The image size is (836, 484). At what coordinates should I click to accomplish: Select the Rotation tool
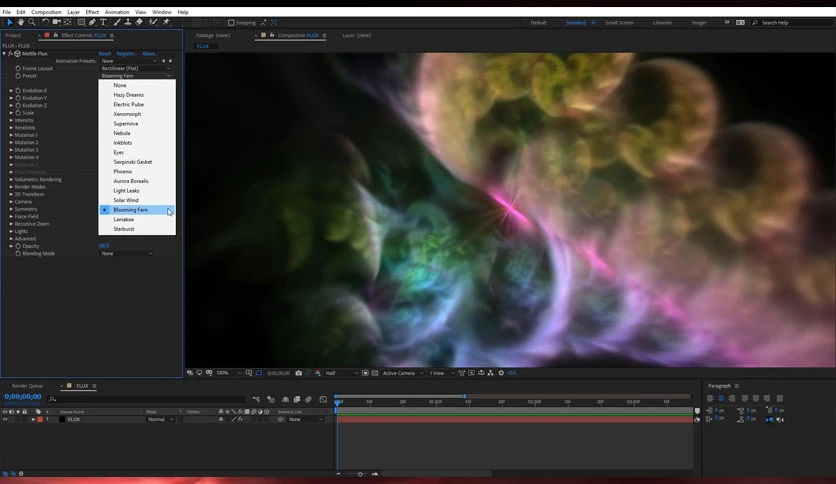tap(45, 22)
